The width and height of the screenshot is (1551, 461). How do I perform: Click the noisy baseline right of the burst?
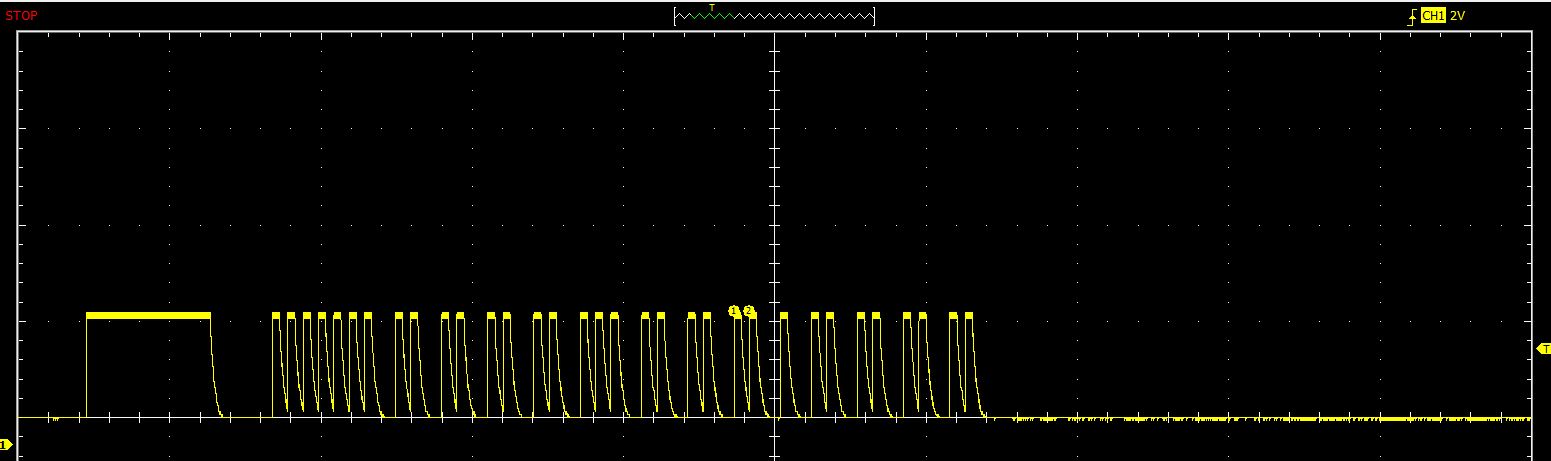pyautogui.click(x=1250, y=418)
